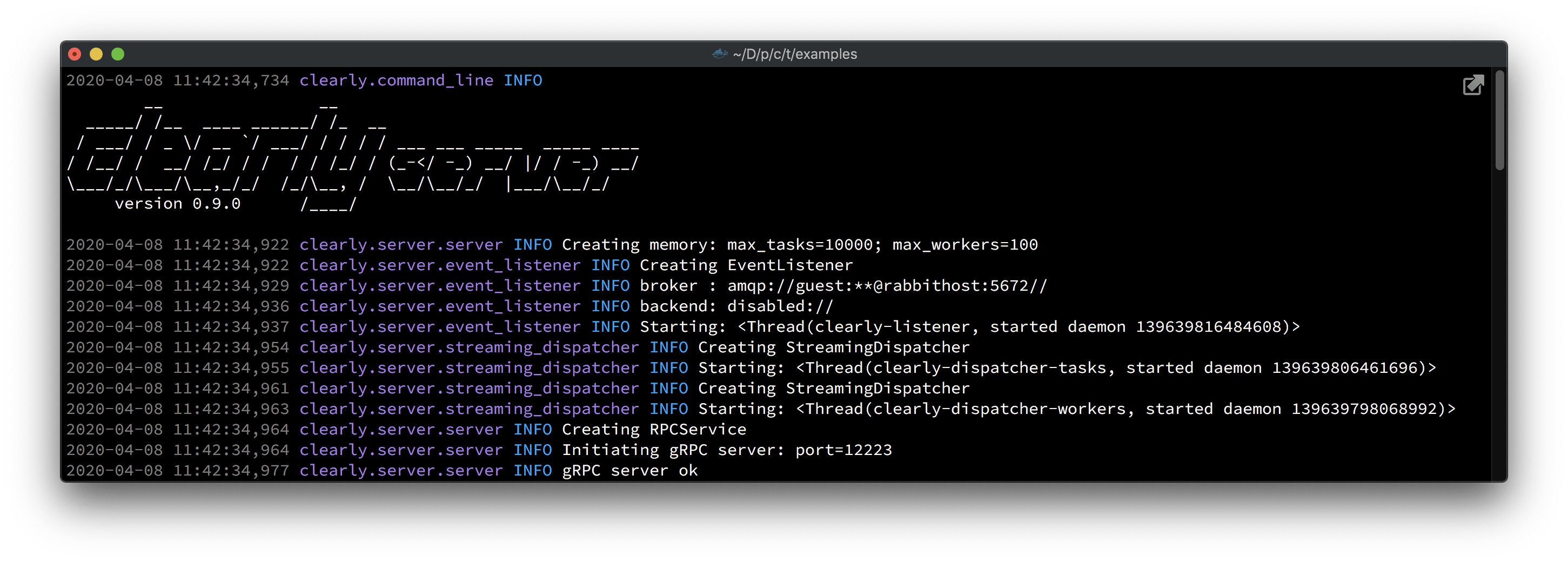Click the window title ~/D/p/c/t/examples
The width and height of the screenshot is (1568, 562).
[x=794, y=54]
